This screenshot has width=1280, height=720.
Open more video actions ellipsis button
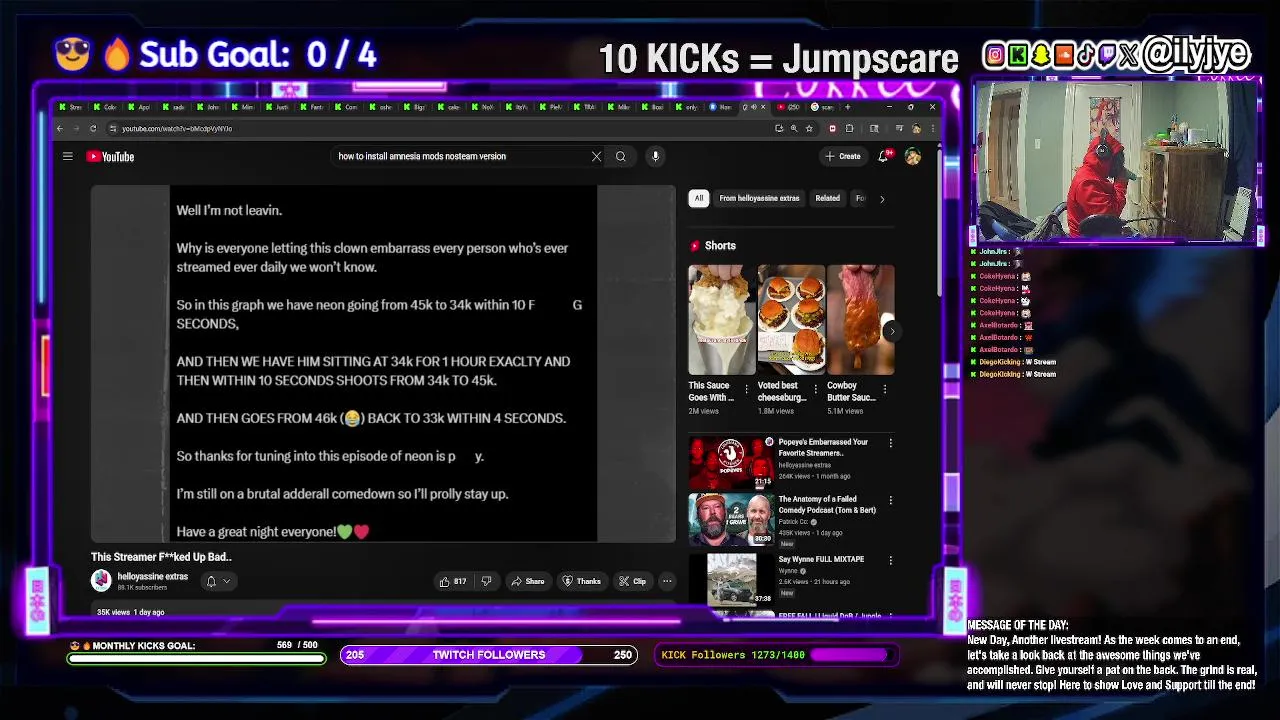pyautogui.click(x=667, y=581)
